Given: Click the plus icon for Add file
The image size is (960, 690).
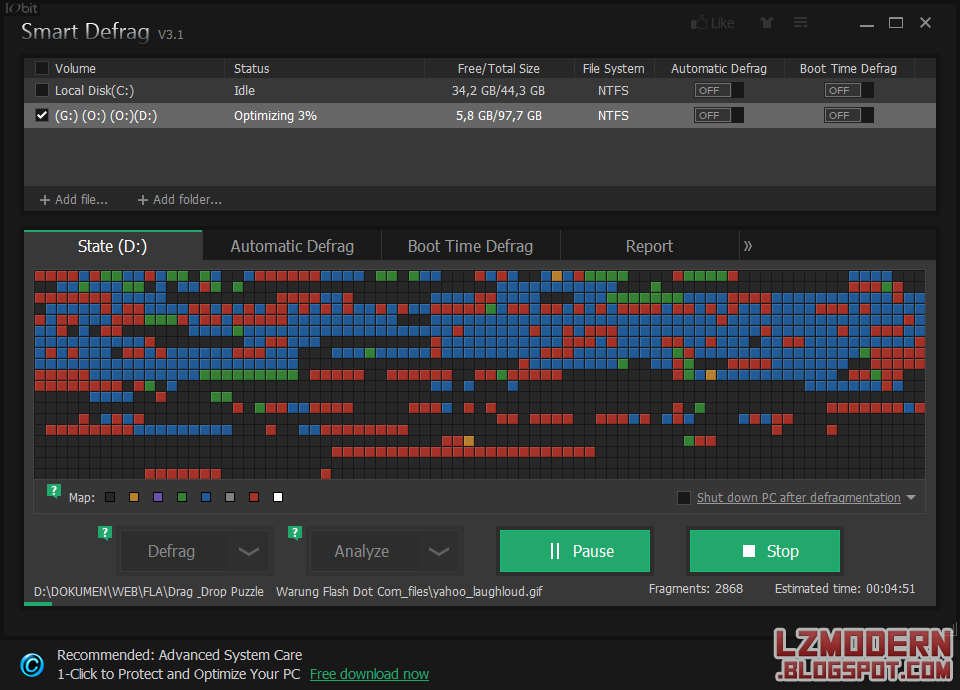Looking at the screenshot, I should [x=45, y=200].
